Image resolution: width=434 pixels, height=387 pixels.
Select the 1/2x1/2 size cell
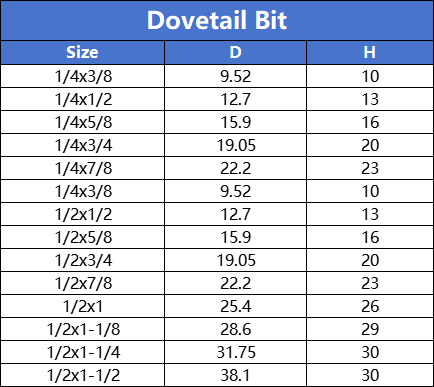pyautogui.click(x=82, y=214)
